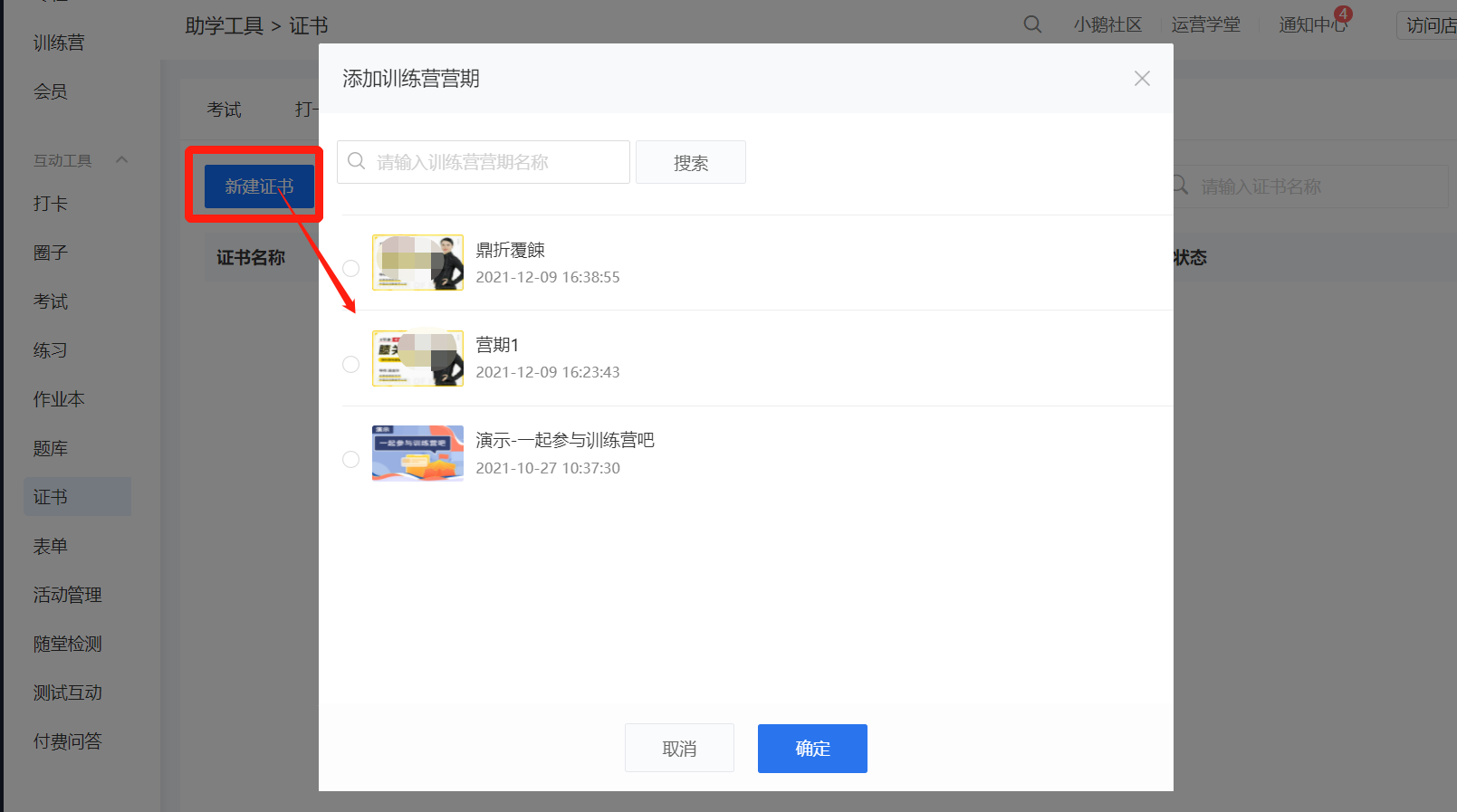Open 会员 in the sidebar
1457x812 pixels.
tap(51, 91)
